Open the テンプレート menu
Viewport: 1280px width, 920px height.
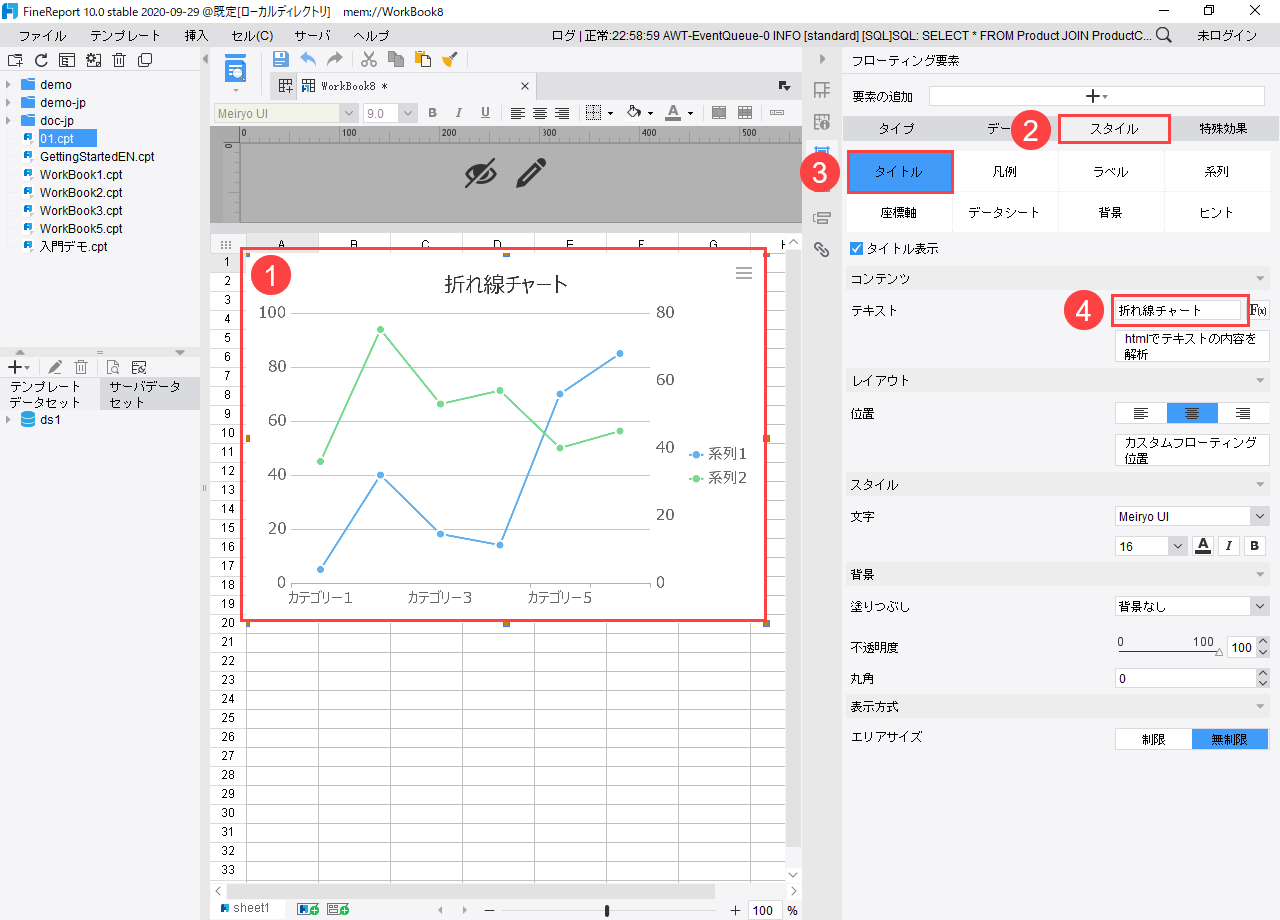click(x=125, y=35)
